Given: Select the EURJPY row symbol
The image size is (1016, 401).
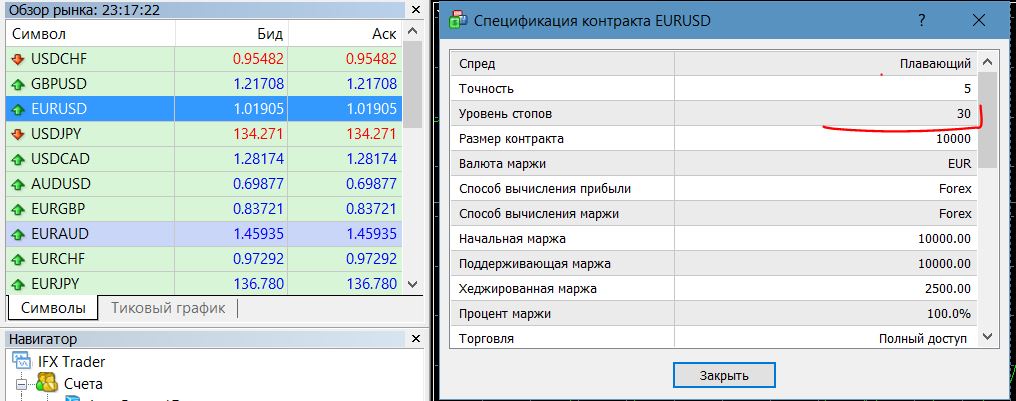Looking at the screenshot, I should (56, 284).
